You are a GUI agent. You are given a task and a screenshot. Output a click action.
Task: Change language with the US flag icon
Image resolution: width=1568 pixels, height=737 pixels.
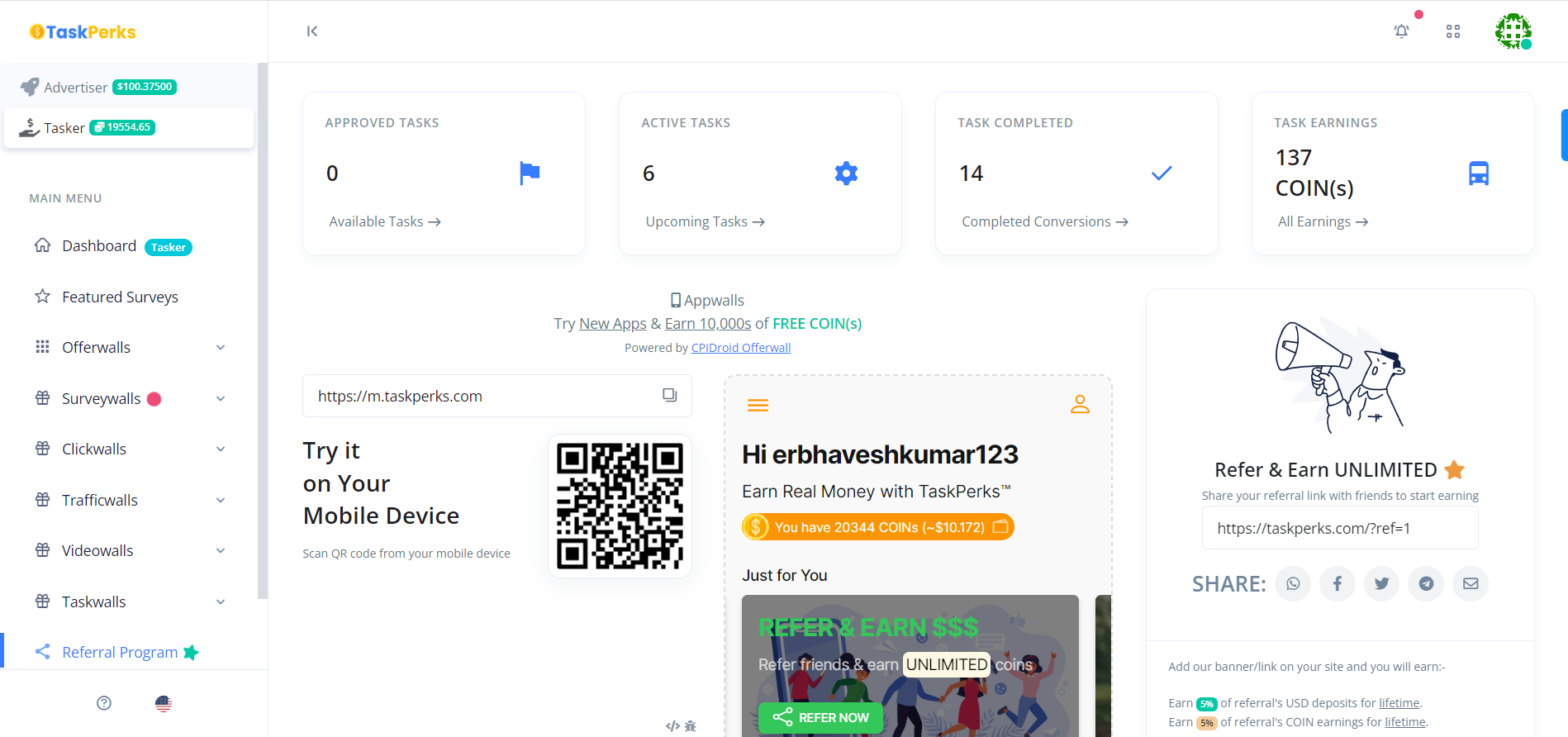pos(164,703)
